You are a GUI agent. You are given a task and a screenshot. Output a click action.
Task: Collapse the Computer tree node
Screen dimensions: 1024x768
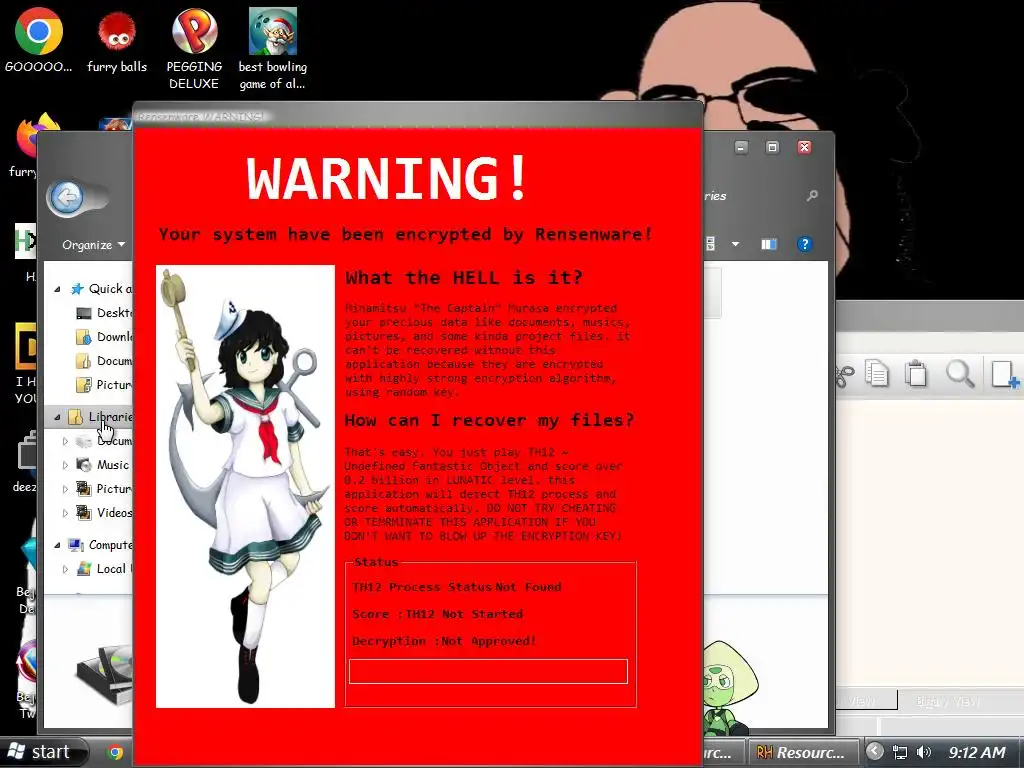57,545
